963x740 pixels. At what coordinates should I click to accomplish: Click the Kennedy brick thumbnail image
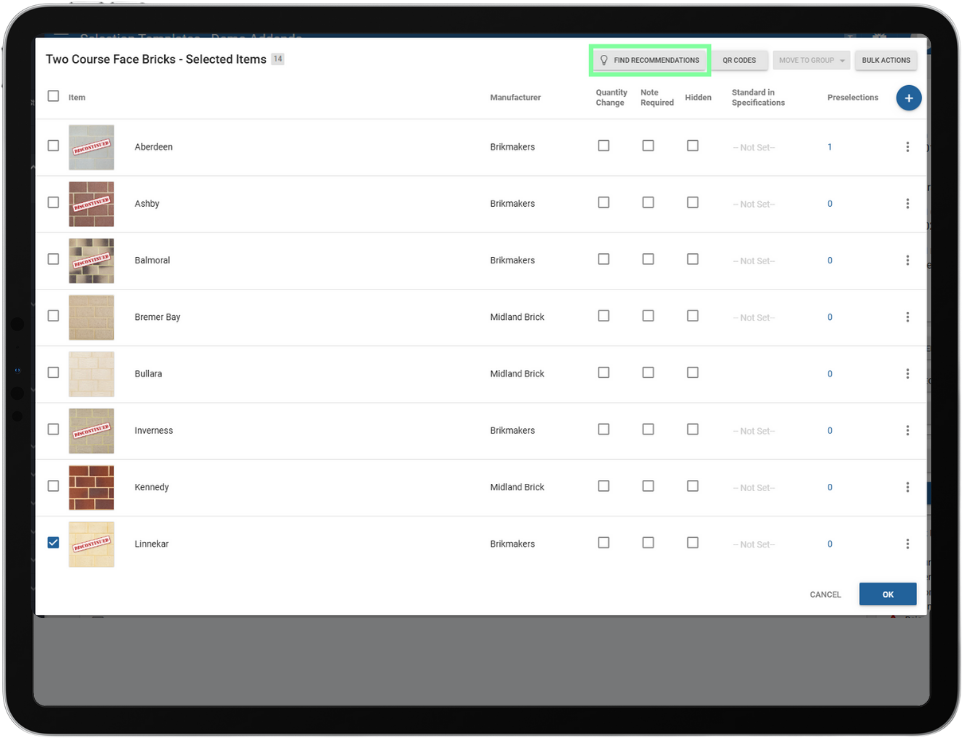[x=91, y=487]
